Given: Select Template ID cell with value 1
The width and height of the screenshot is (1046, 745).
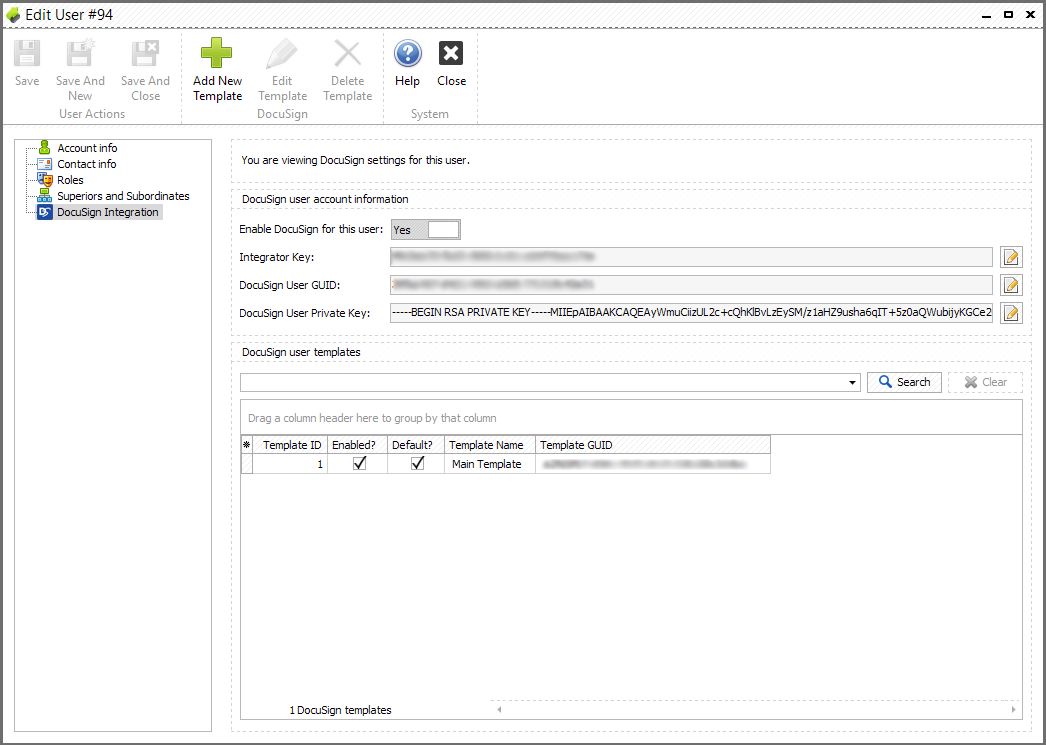Looking at the screenshot, I should coord(290,464).
